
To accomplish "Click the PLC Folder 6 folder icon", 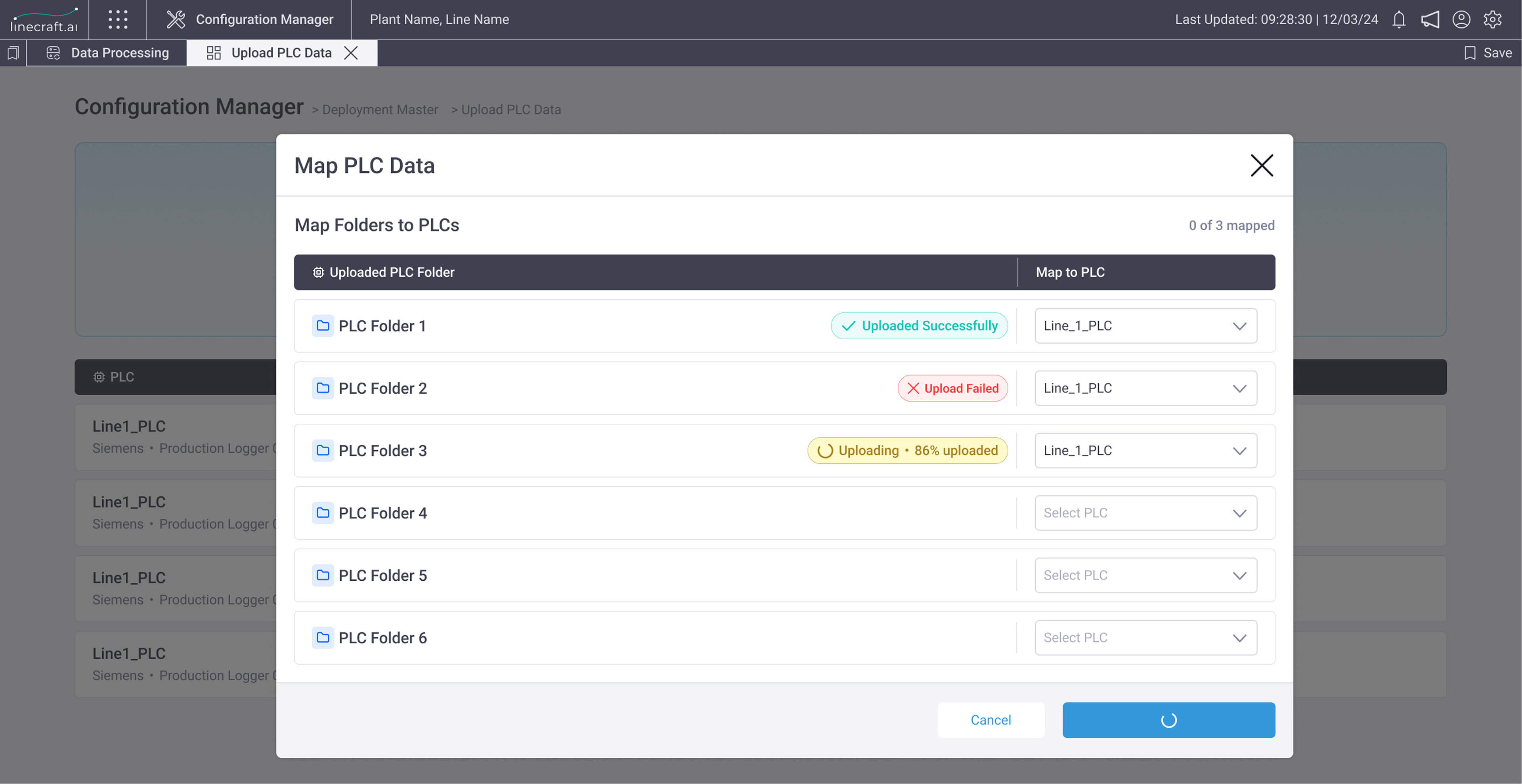I will pyautogui.click(x=323, y=637).
